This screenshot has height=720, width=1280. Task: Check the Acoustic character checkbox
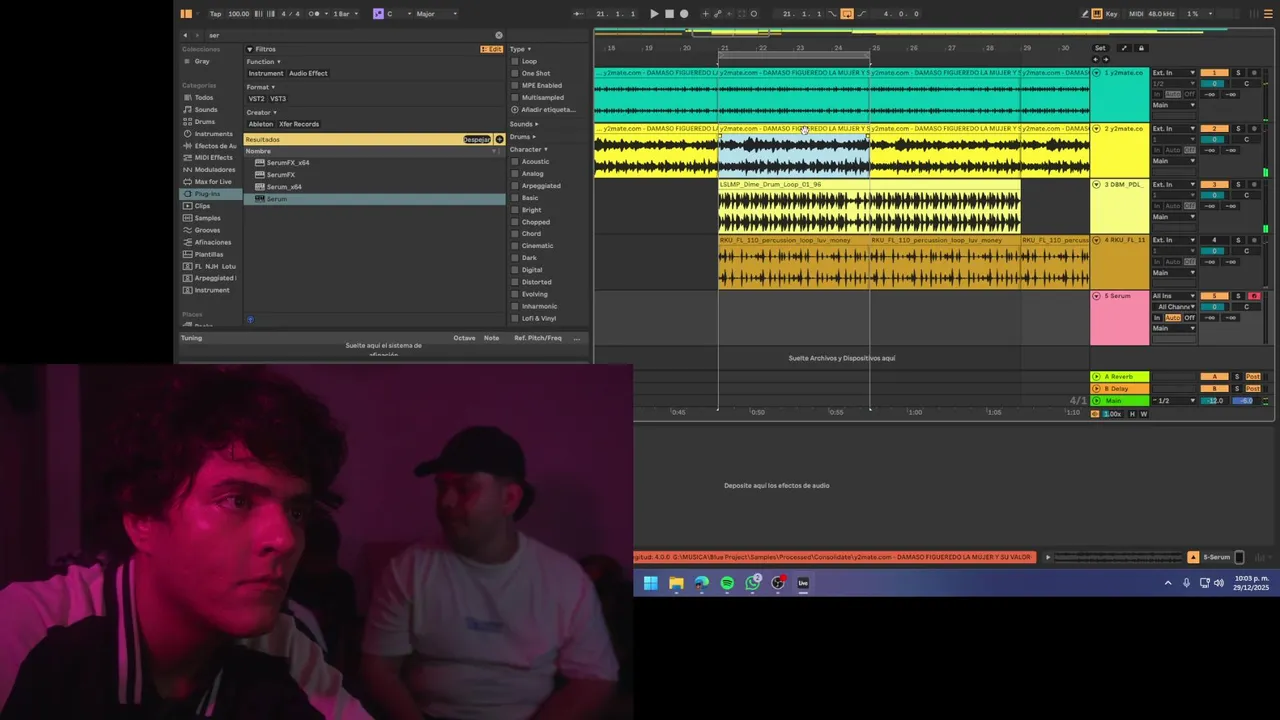515,161
